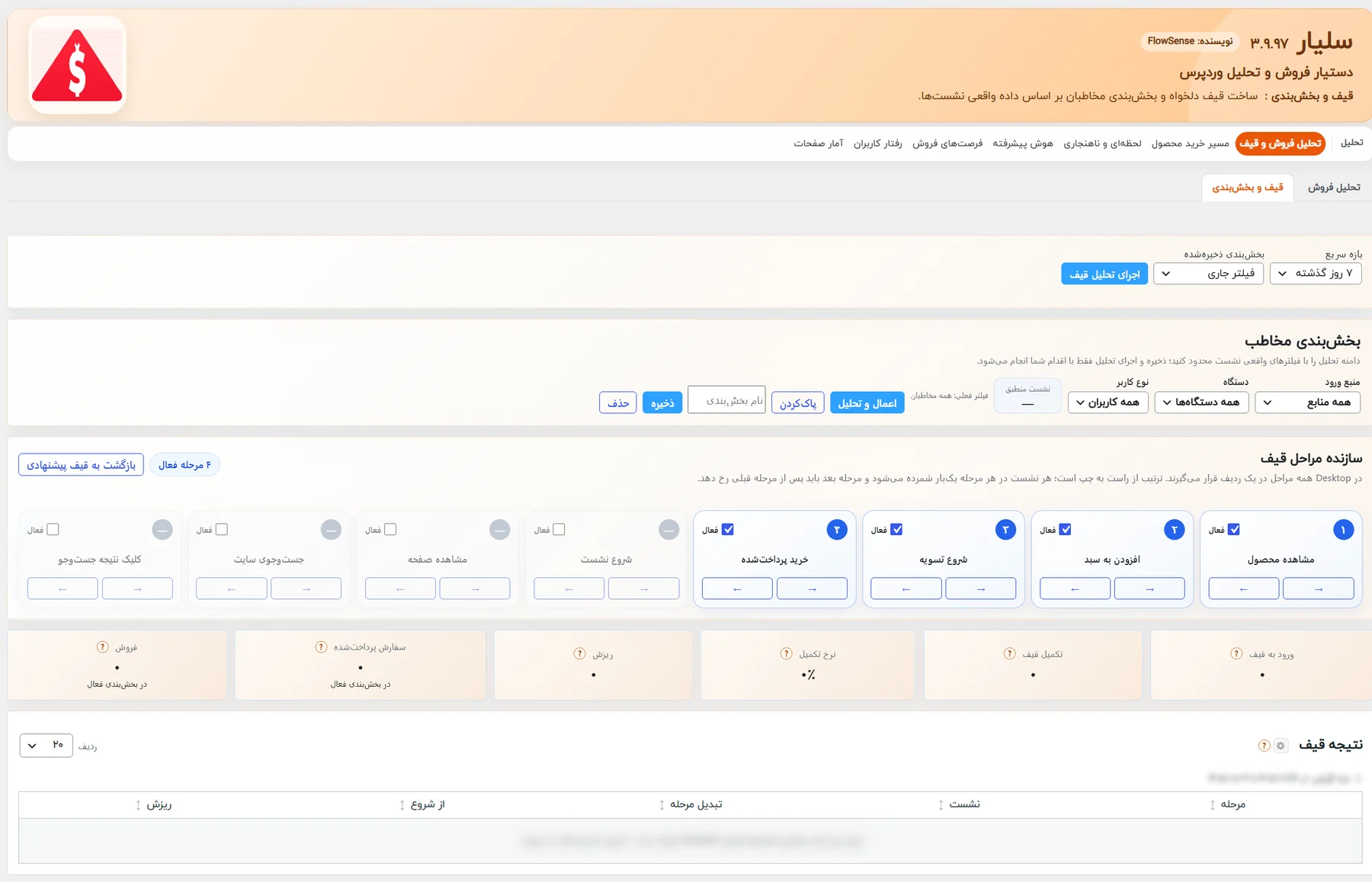Image resolution: width=1372 pixels, height=882 pixels.
Task: Uncheck فعال on مشاهده محصول stage
Action: coord(1234,529)
